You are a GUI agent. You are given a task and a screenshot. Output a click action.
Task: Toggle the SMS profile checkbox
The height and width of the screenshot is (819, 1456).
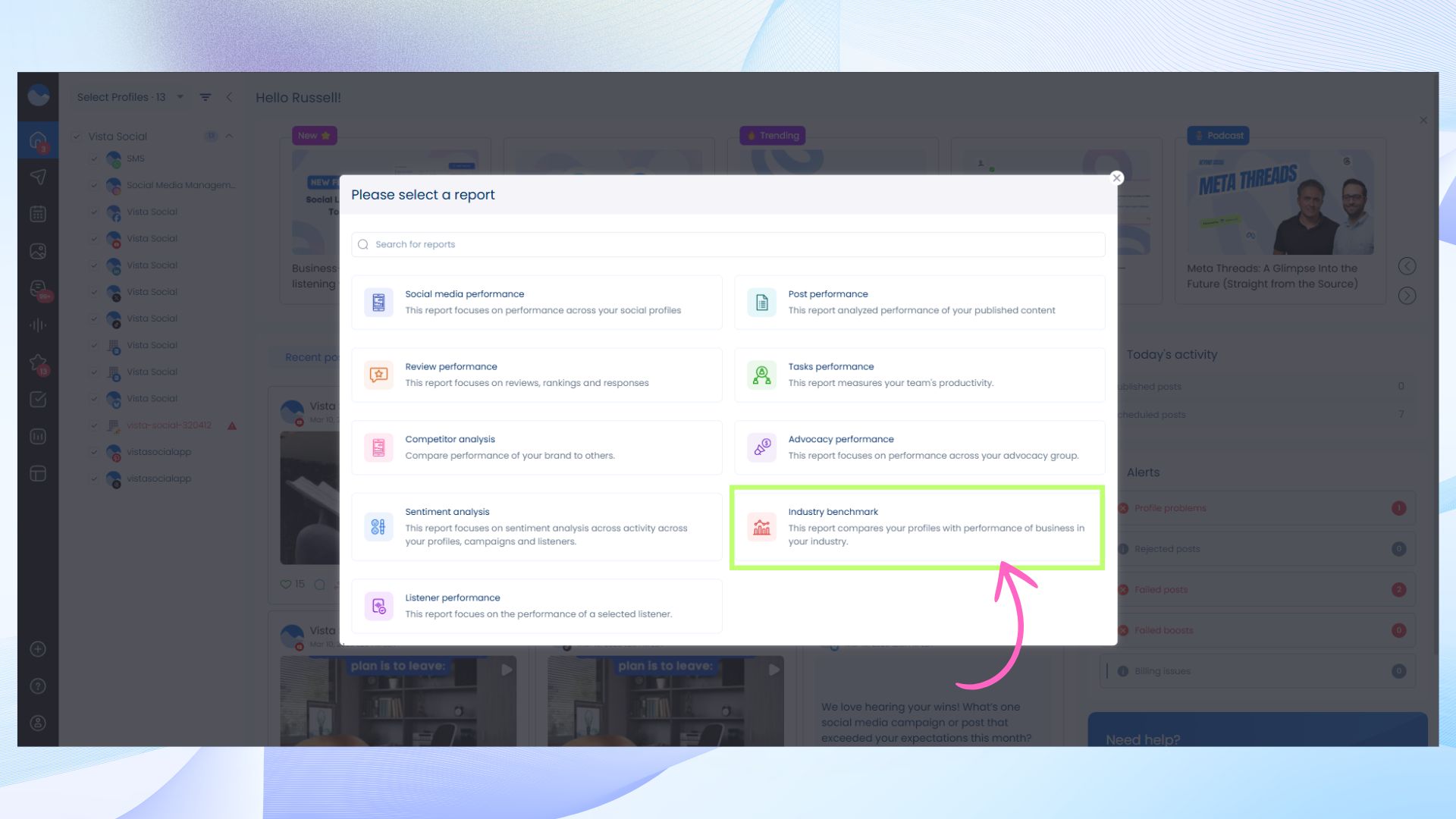(x=94, y=158)
